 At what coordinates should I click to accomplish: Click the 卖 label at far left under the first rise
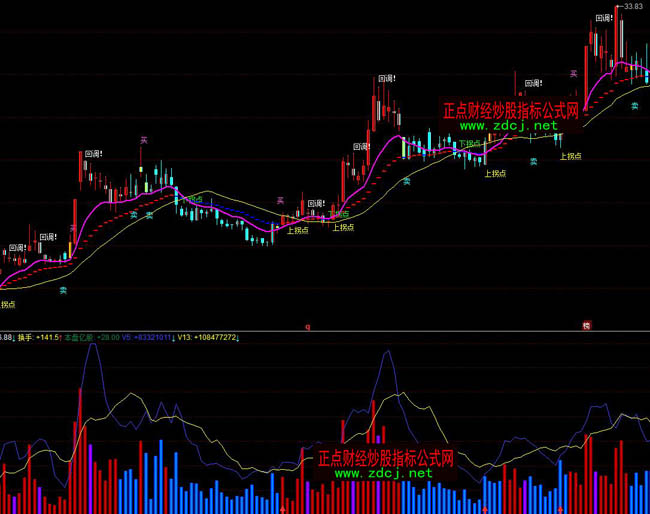(63, 290)
